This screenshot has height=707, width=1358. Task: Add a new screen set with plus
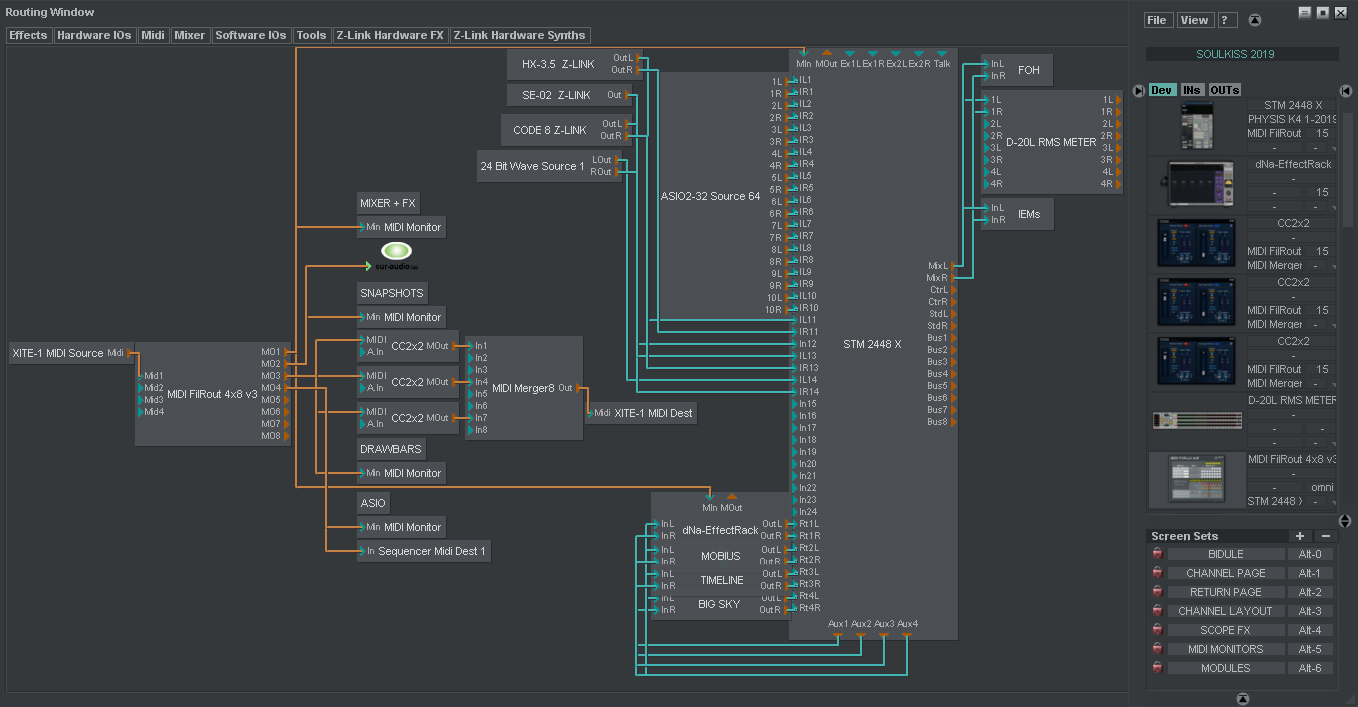pyautogui.click(x=1299, y=536)
